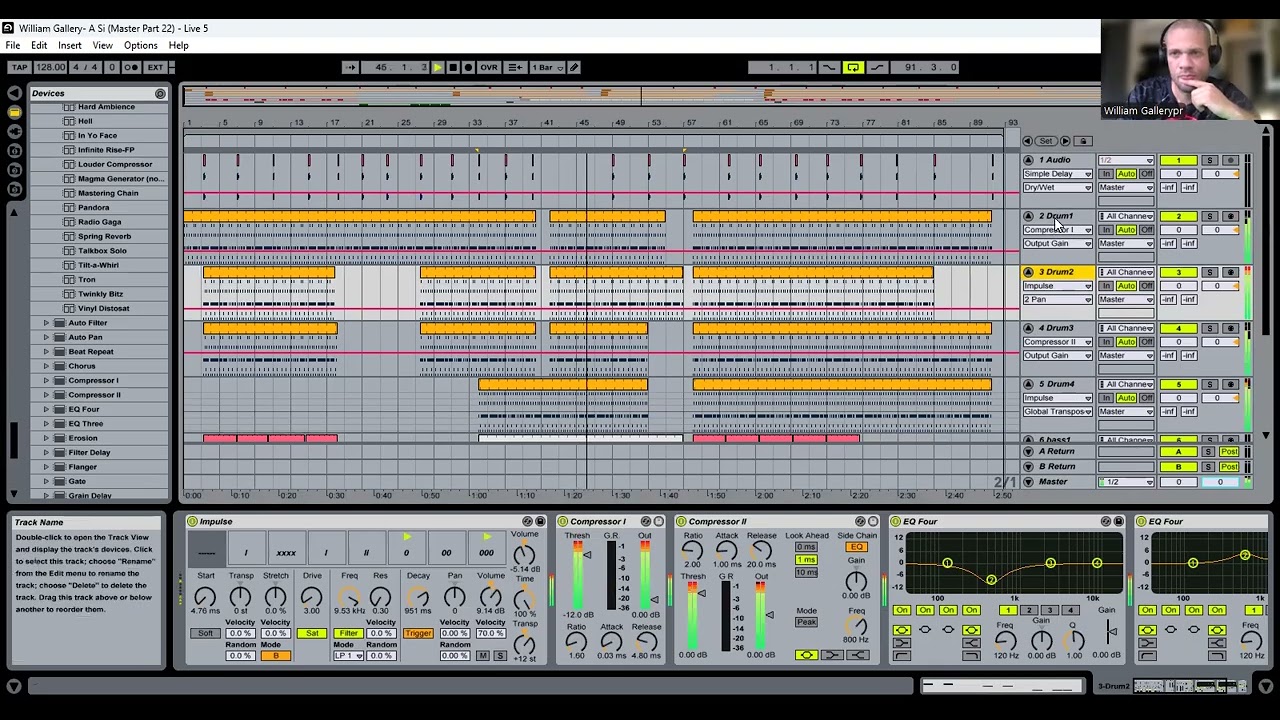Jump to the previous locator
The height and width of the screenshot is (720, 1280).
[1027, 141]
